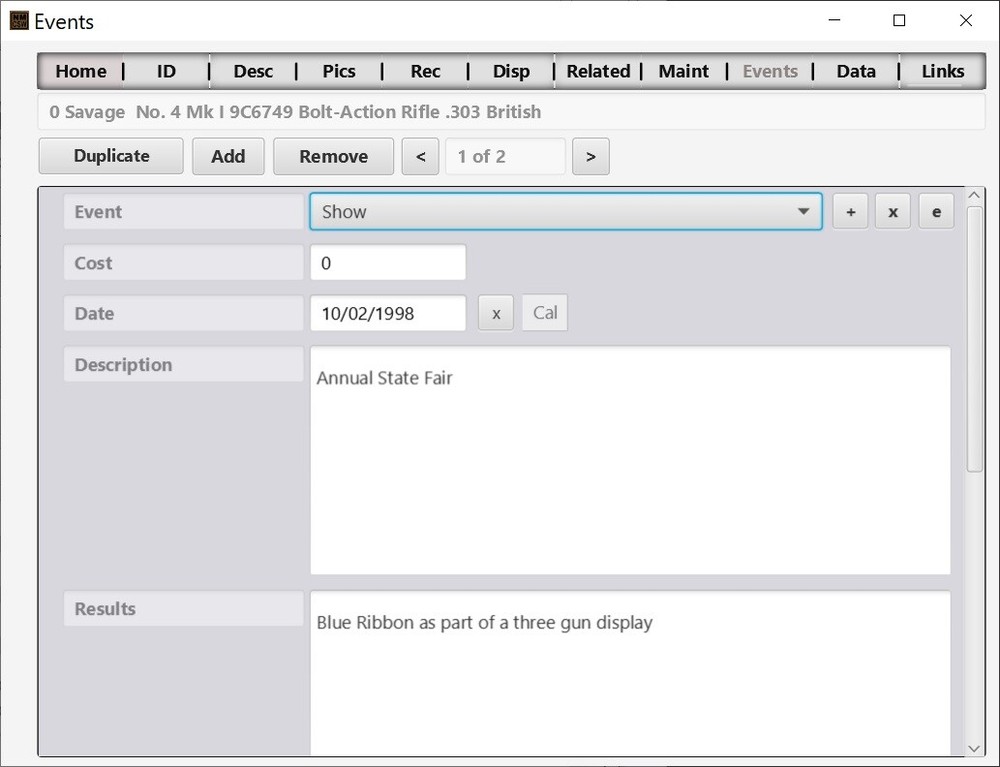The image size is (1000, 767).
Task: Go to the next event record
Action: 590,156
